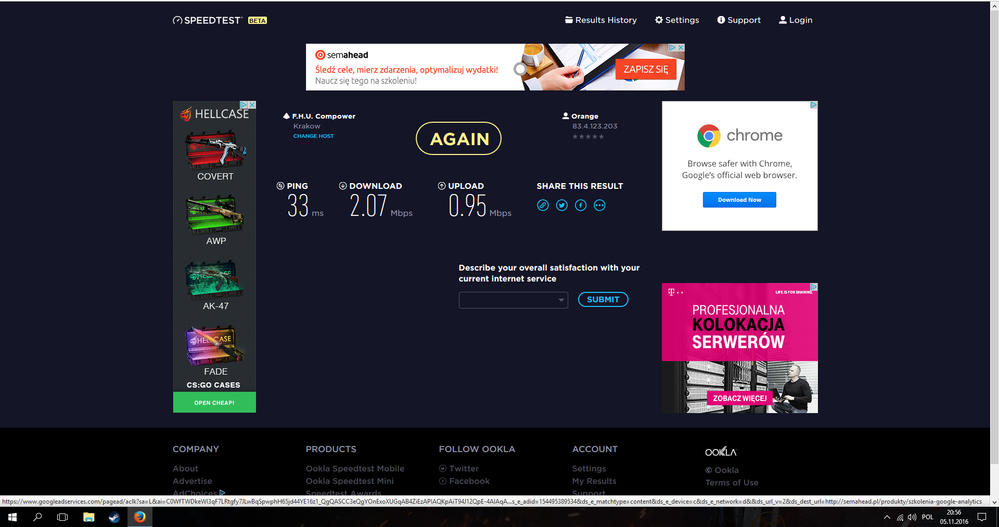Click the user icon beside Orange

[x=565, y=116]
